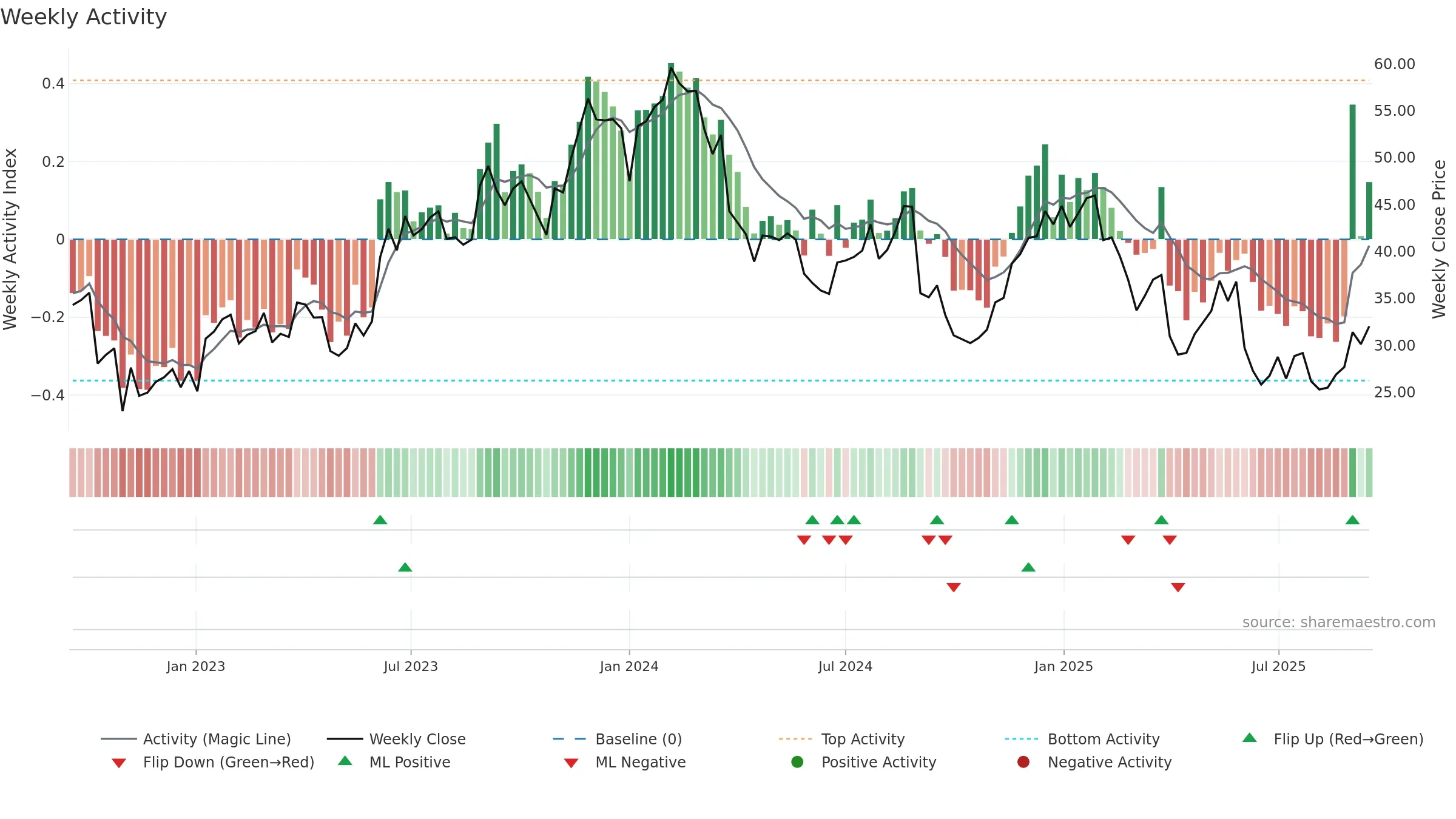1456x819 pixels.
Task: Toggle the ML Positive legend label
Action: [410, 762]
